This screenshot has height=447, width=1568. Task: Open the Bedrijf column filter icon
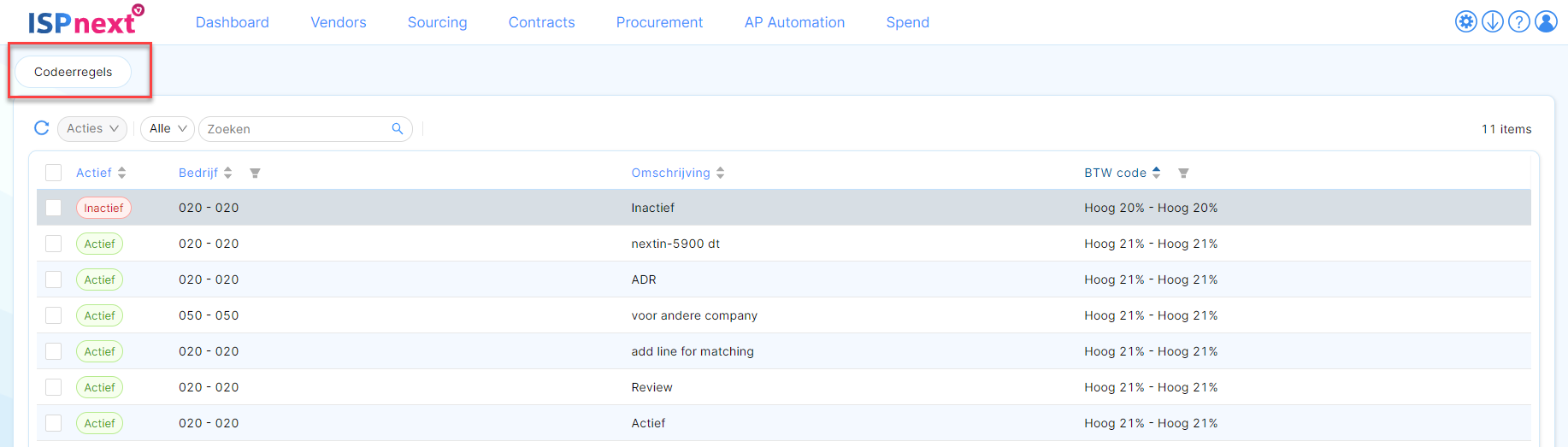coord(255,173)
